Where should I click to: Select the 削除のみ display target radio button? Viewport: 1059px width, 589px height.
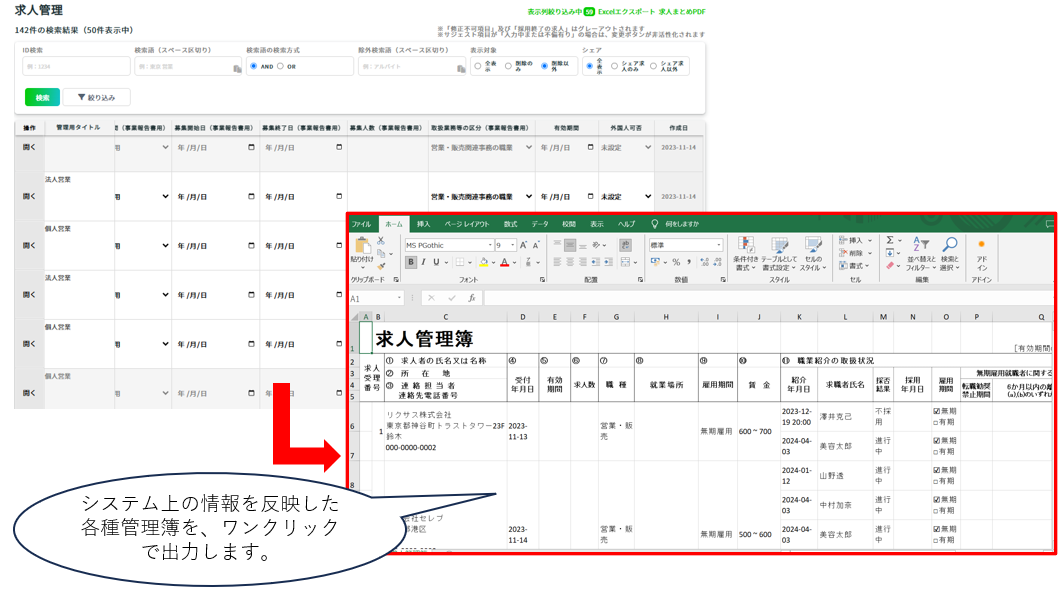509,66
